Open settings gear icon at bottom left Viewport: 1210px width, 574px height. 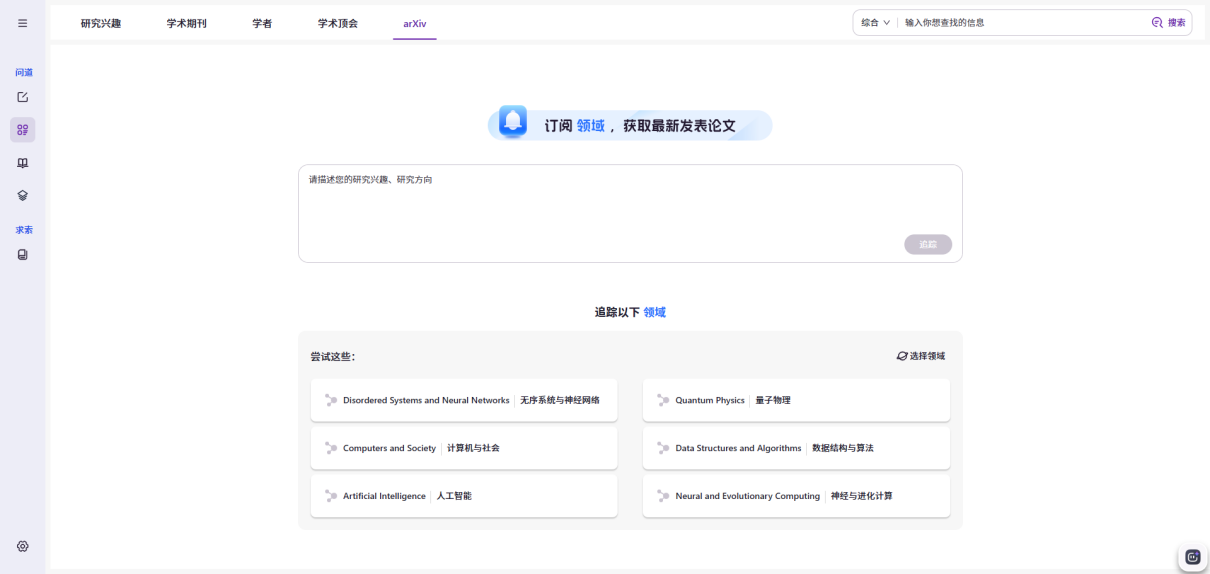coord(23,546)
